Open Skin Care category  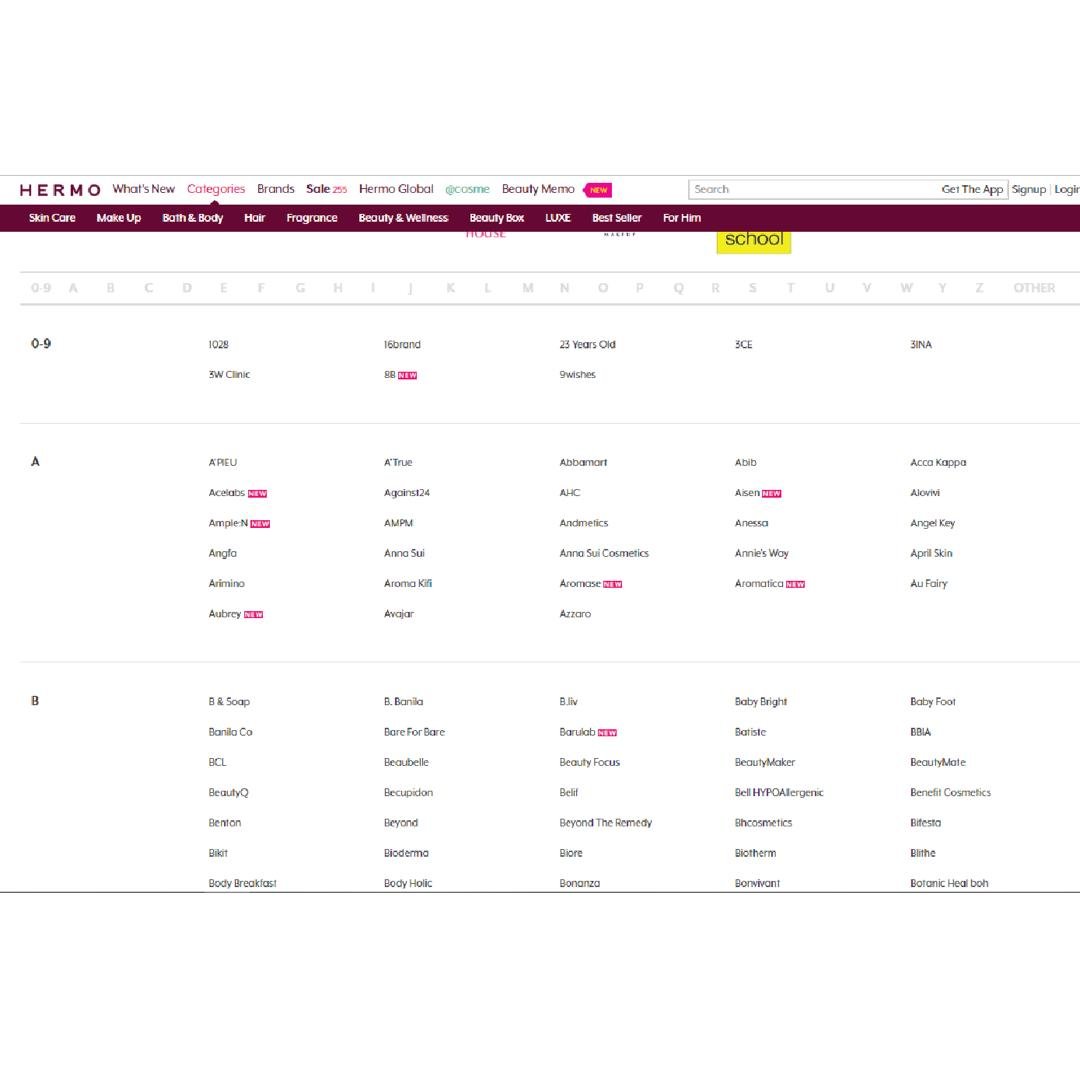pos(52,218)
